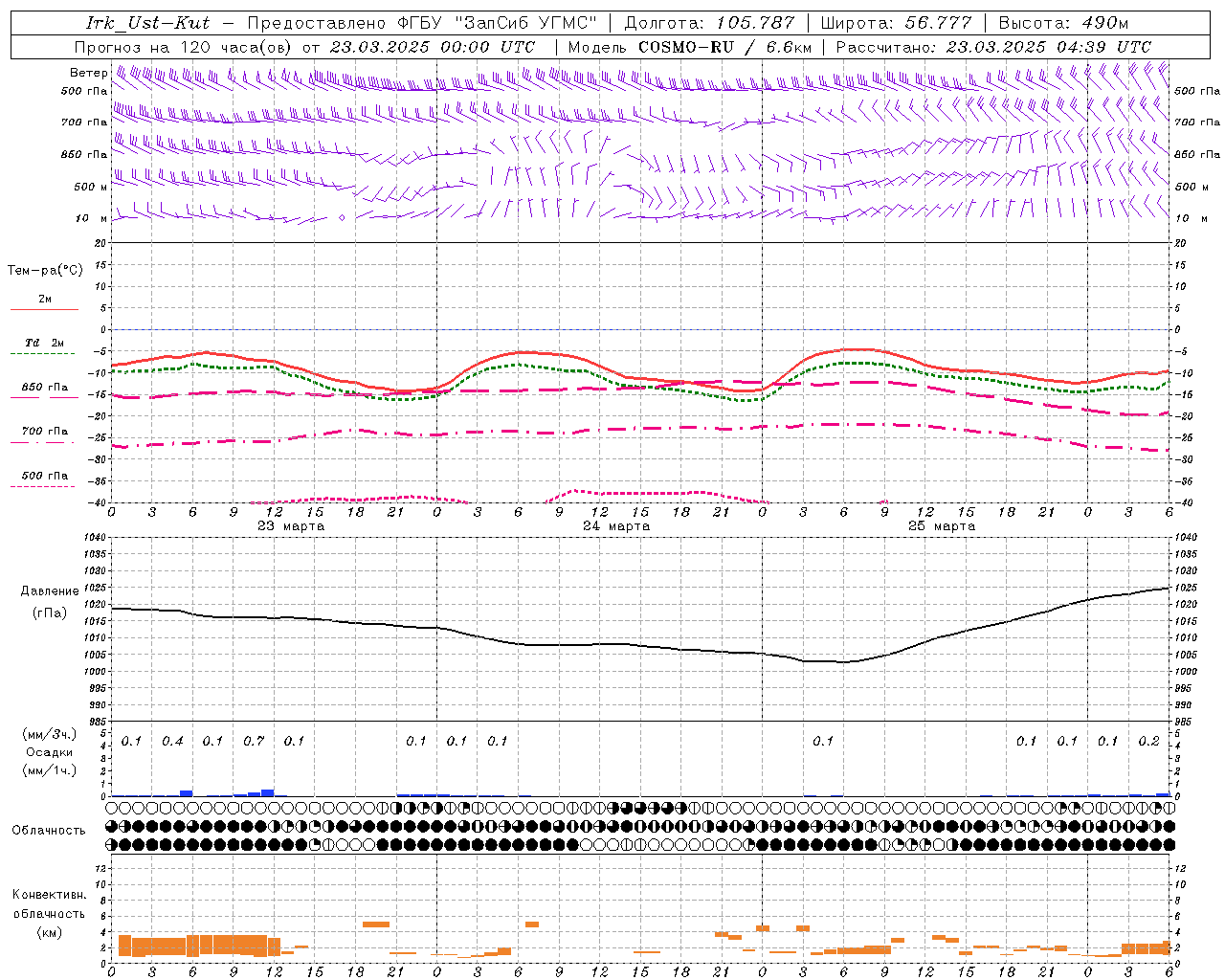The width and height of the screenshot is (1225, 980).
Task: Click the dashed line sample under 850 гПа temperature legend
Action: pyautogui.click(x=44, y=398)
